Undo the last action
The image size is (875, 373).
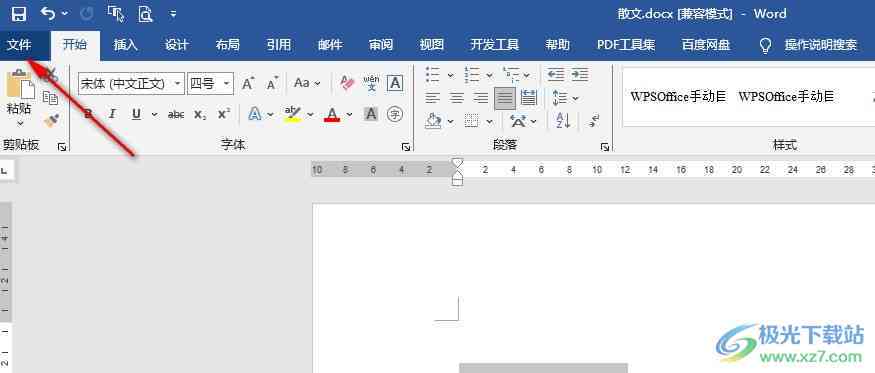tap(49, 13)
